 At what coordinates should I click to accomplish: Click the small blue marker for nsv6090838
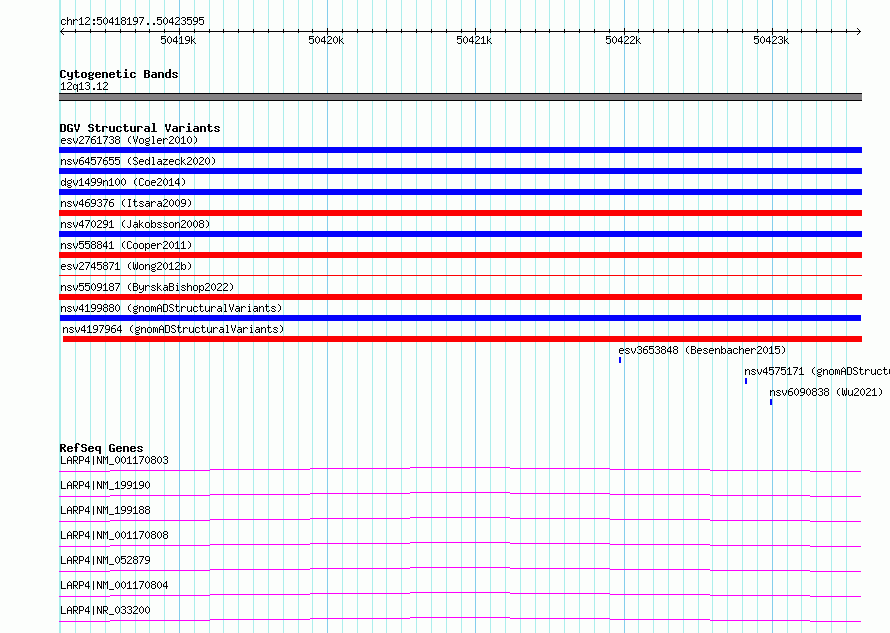[x=771, y=402]
